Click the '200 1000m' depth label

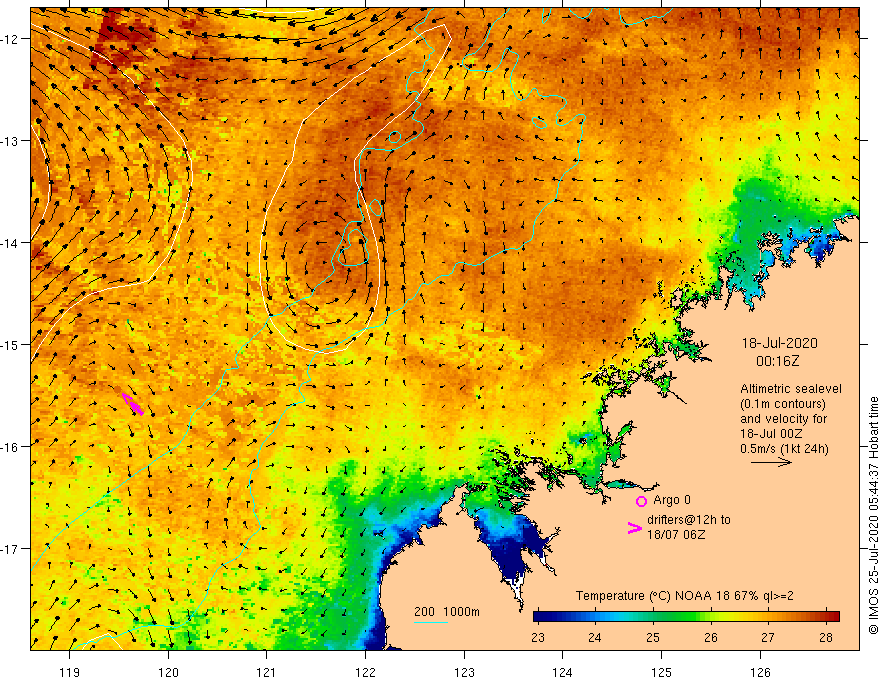pyautogui.click(x=447, y=612)
